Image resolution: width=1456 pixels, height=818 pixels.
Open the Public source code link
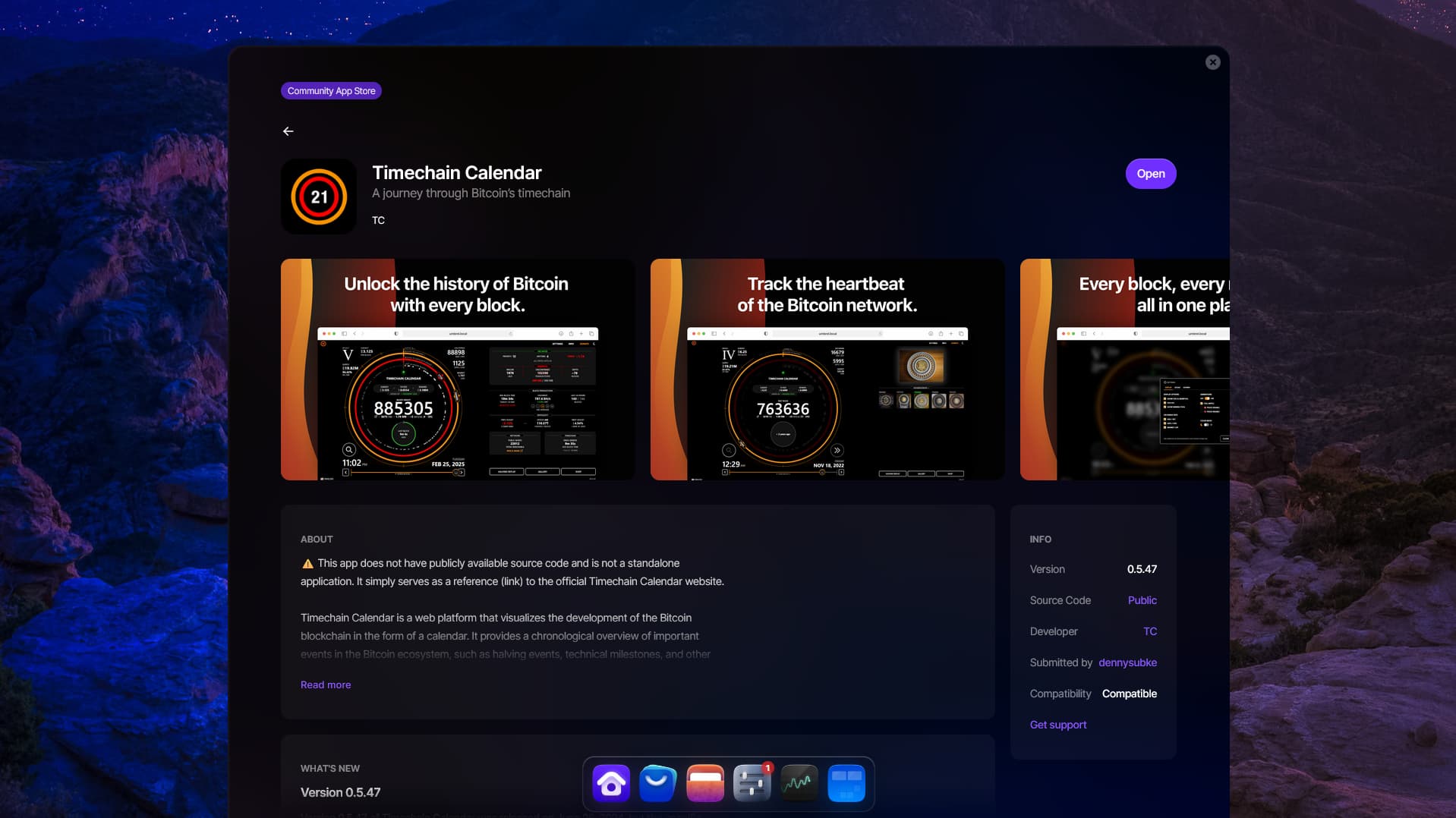tap(1142, 600)
